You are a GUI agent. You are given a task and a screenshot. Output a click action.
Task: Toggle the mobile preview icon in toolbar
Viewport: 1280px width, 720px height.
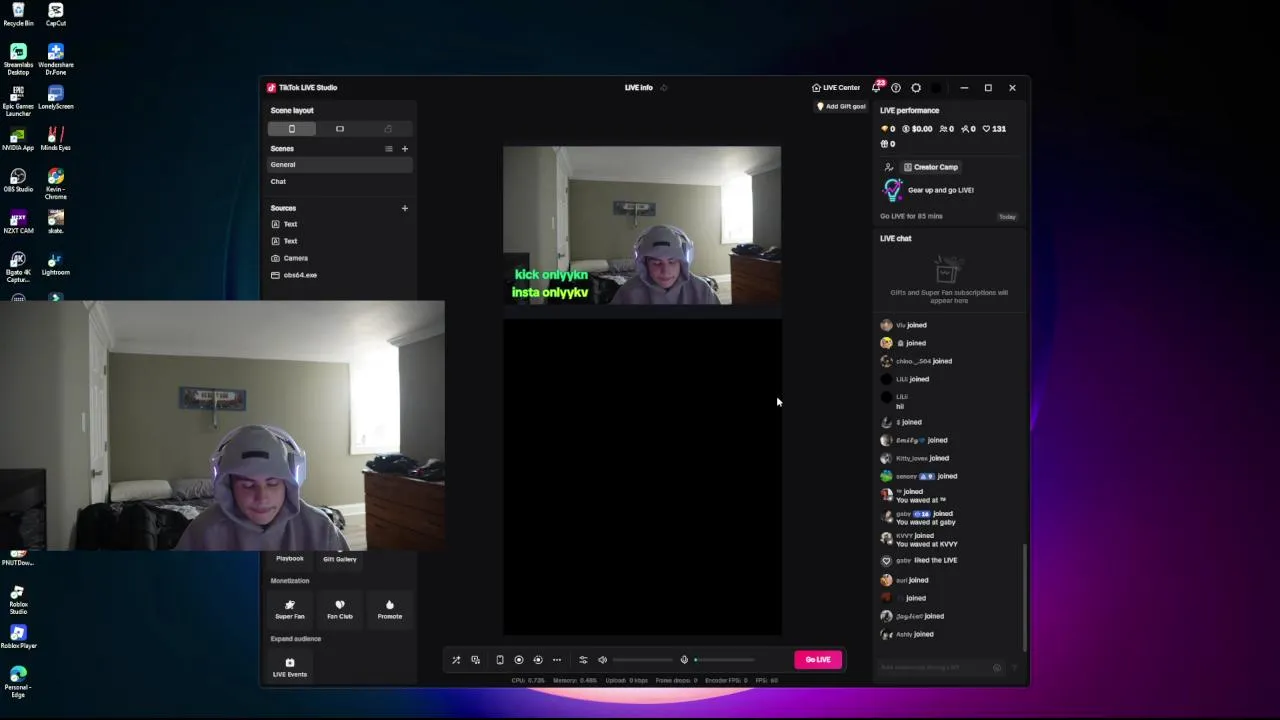click(x=500, y=660)
